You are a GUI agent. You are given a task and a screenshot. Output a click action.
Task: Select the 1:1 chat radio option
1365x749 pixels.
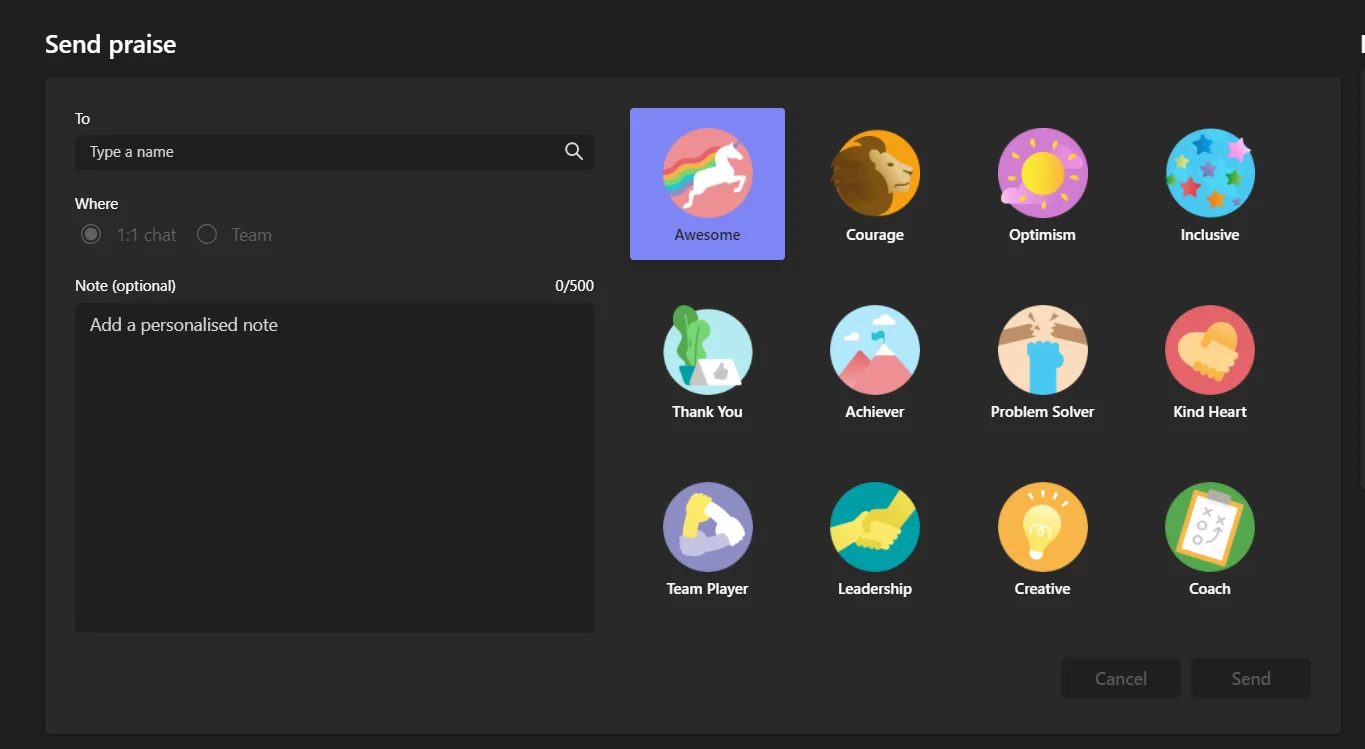91,235
